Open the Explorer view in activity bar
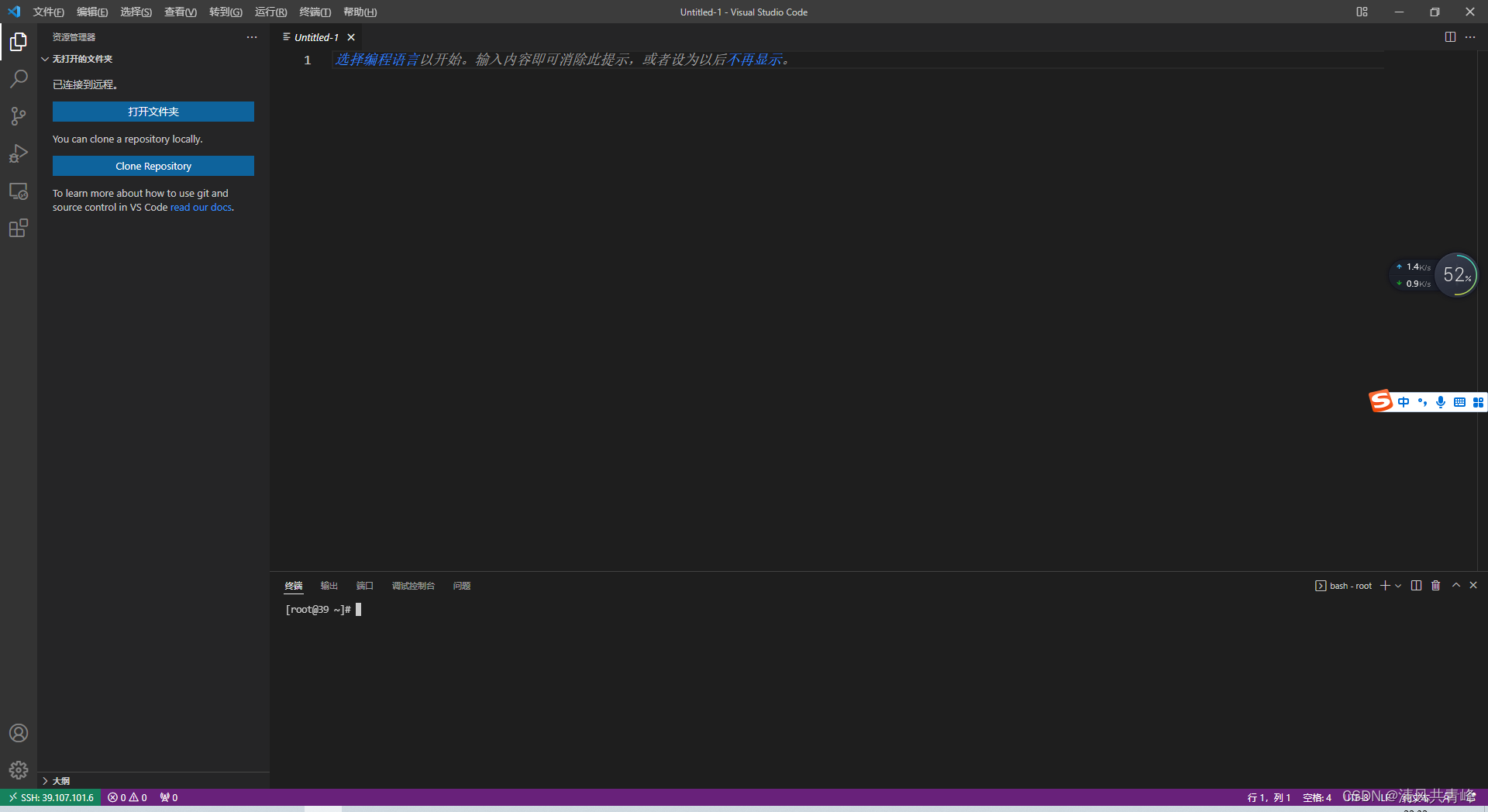 pos(19,41)
